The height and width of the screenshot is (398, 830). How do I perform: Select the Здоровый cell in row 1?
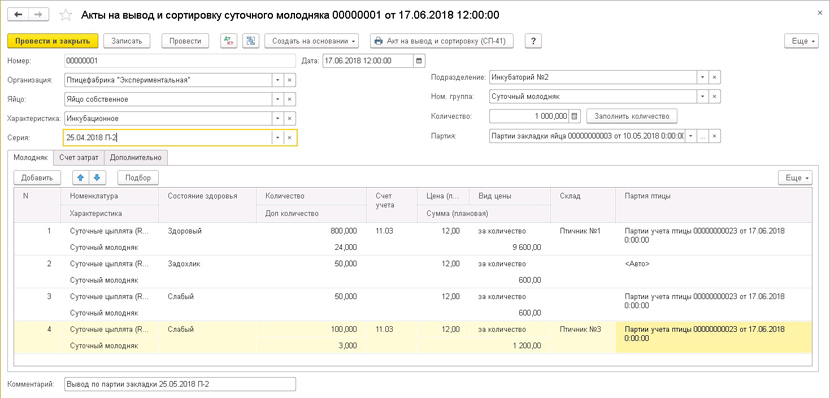point(208,231)
